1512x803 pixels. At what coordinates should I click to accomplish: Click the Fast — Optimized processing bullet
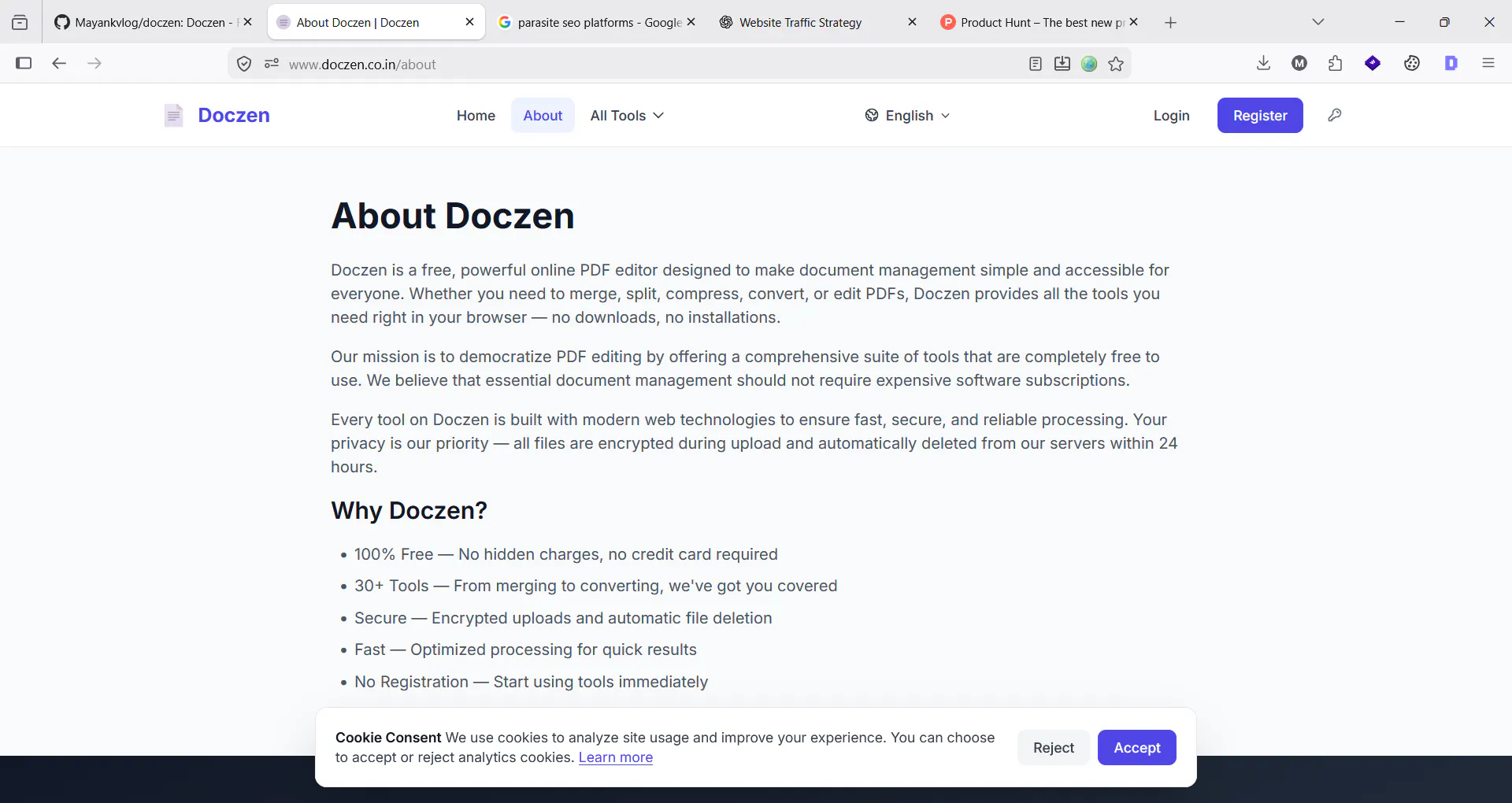[x=525, y=649]
